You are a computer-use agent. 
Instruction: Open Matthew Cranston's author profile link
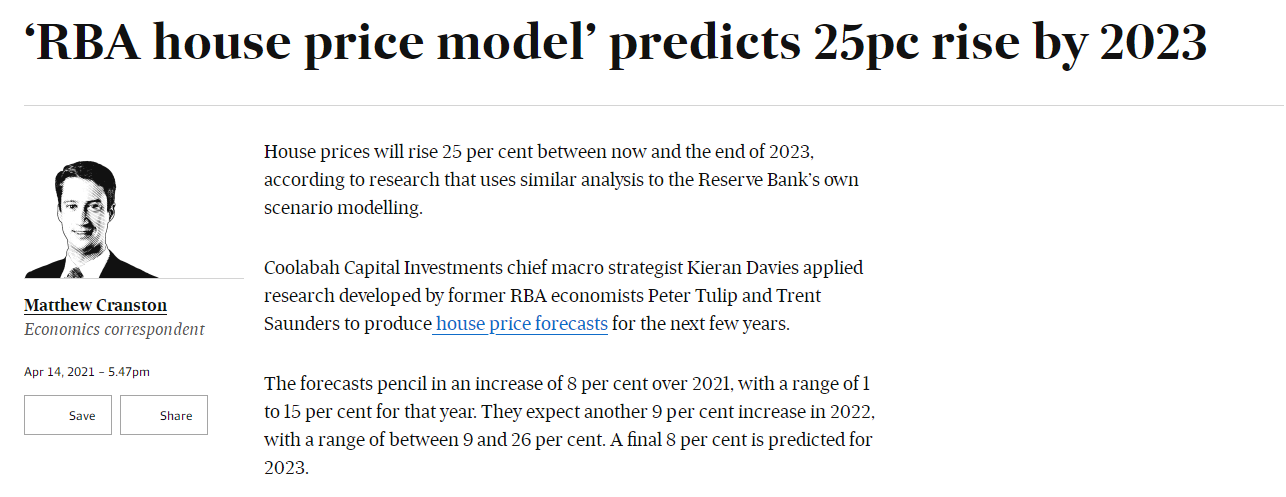click(95, 305)
